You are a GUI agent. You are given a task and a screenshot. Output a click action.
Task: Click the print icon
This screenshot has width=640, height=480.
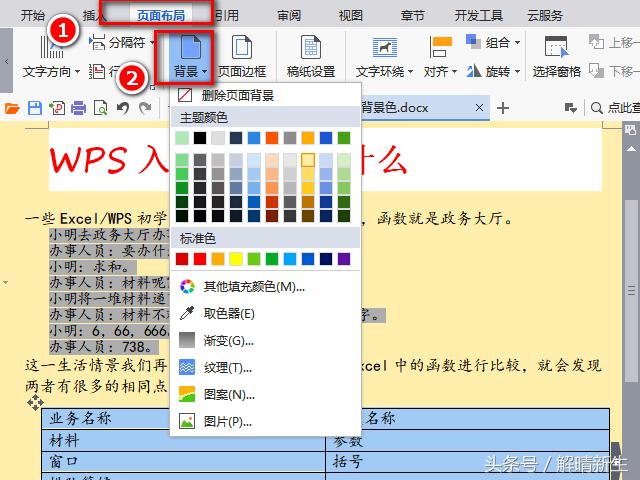pyautogui.click(x=78, y=108)
